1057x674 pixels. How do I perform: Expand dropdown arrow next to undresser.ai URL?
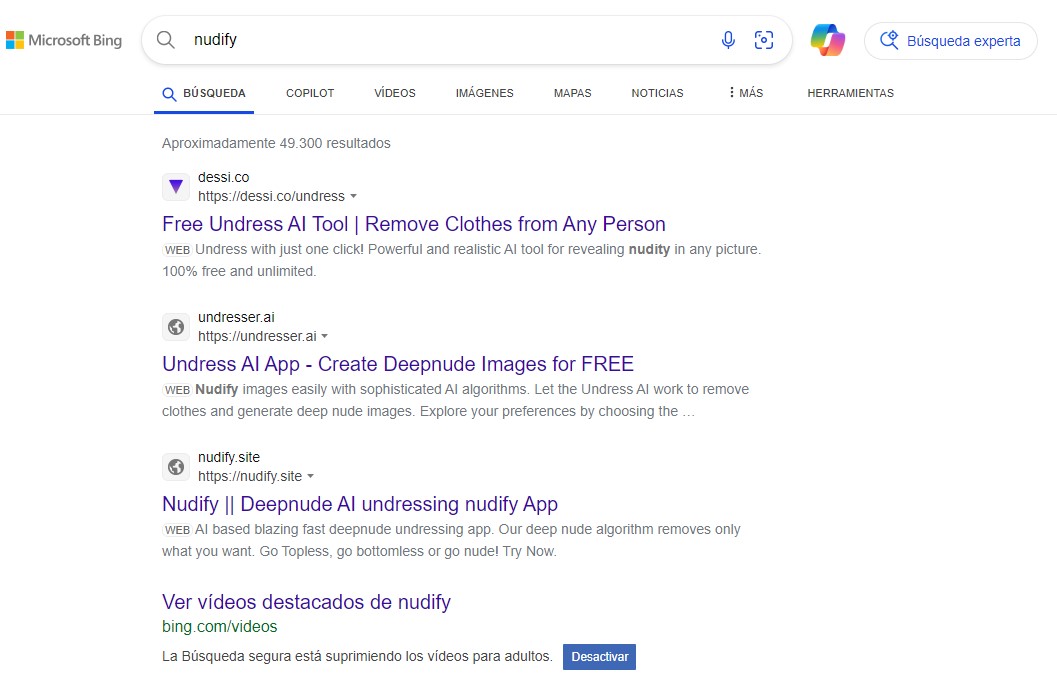pos(324,336)
